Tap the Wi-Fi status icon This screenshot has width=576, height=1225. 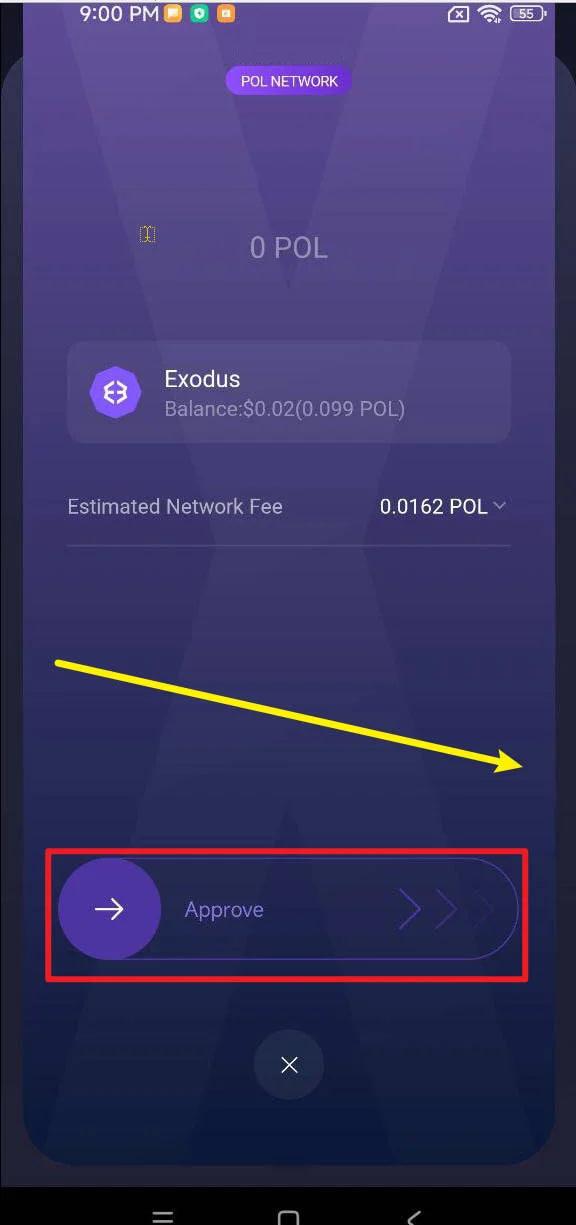(x=489, y=14)
